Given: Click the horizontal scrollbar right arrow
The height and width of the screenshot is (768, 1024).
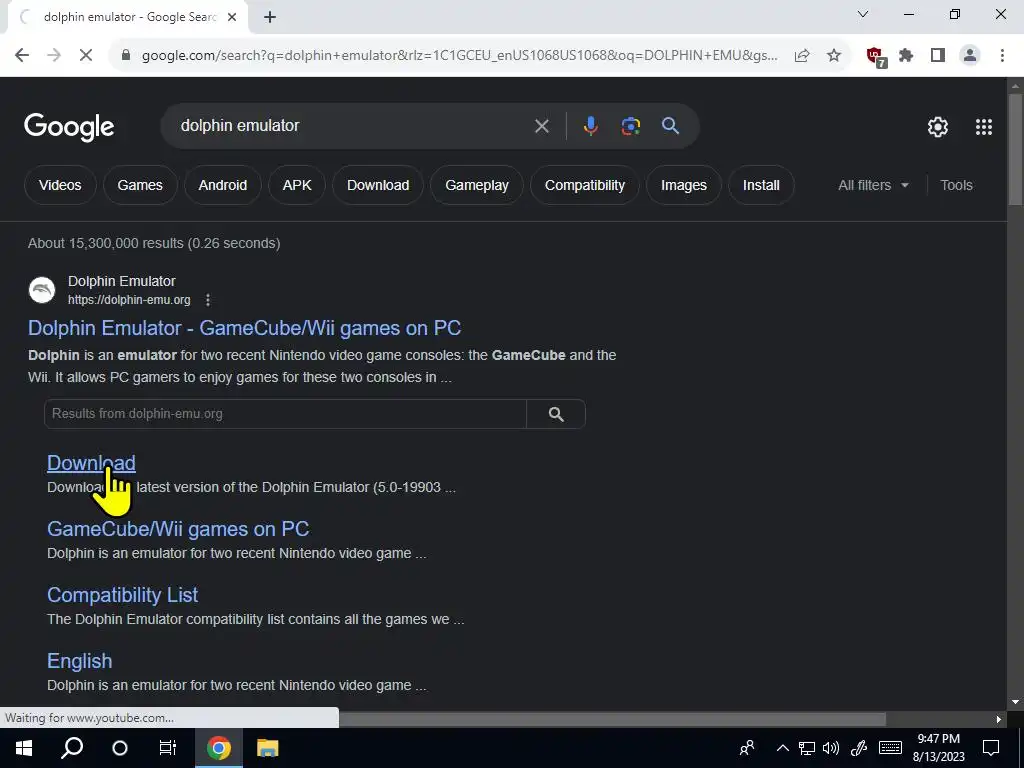Looking at the screenshot, I should tap(999, 719).
